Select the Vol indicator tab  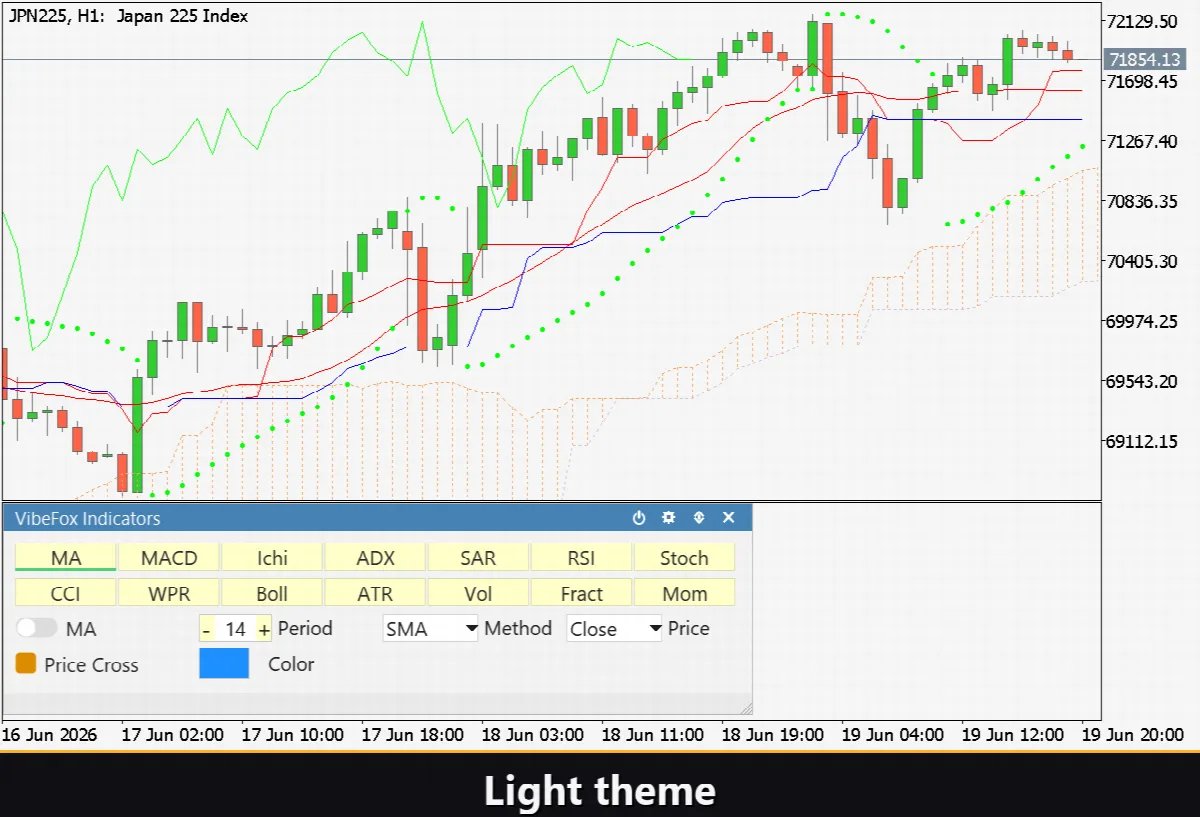[x=478, y=593]
